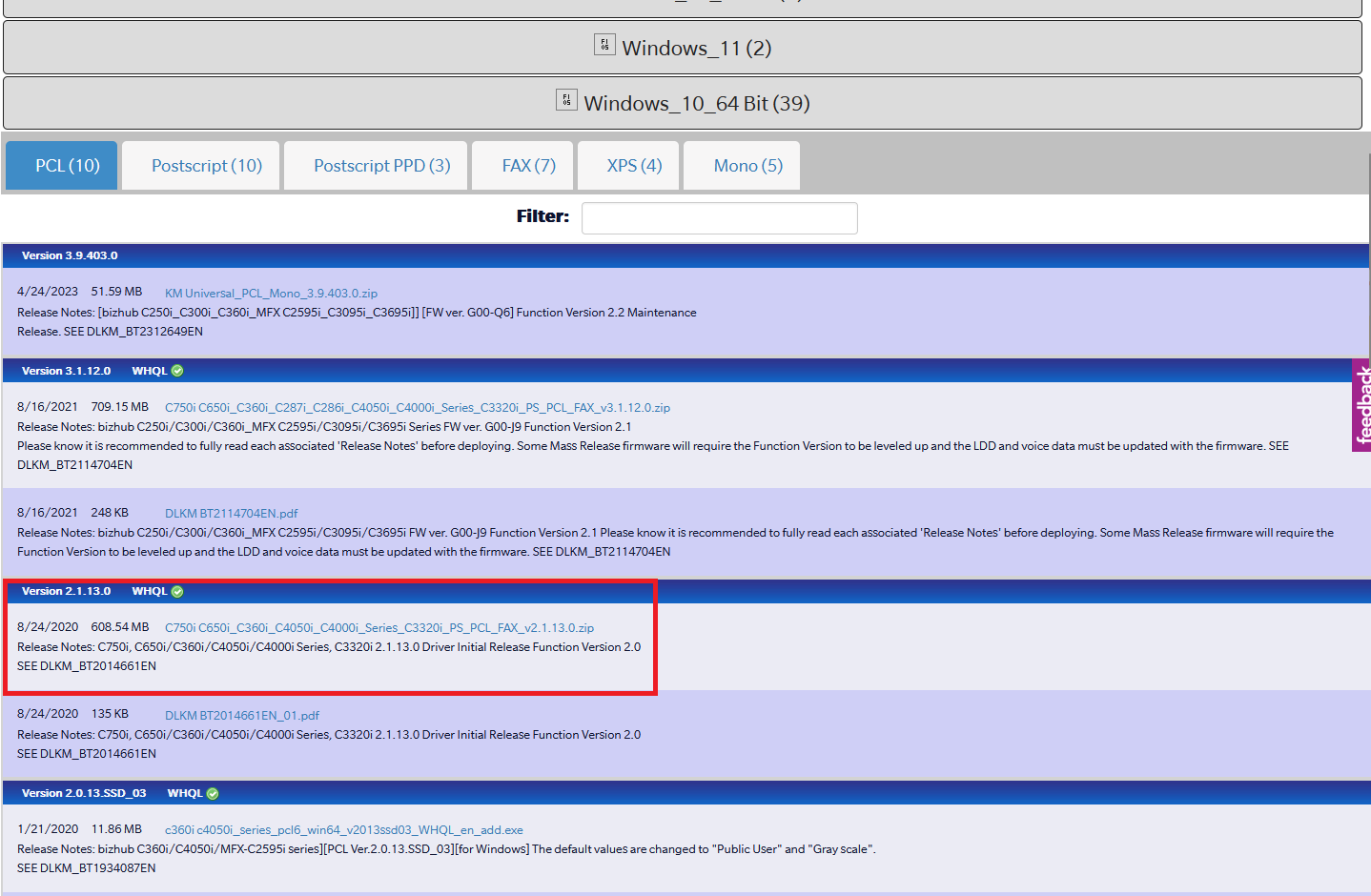The width and height of the screenshot is (1371, 896).
Task: Switch to the FAX (7) tab
Action: [522, 166]
